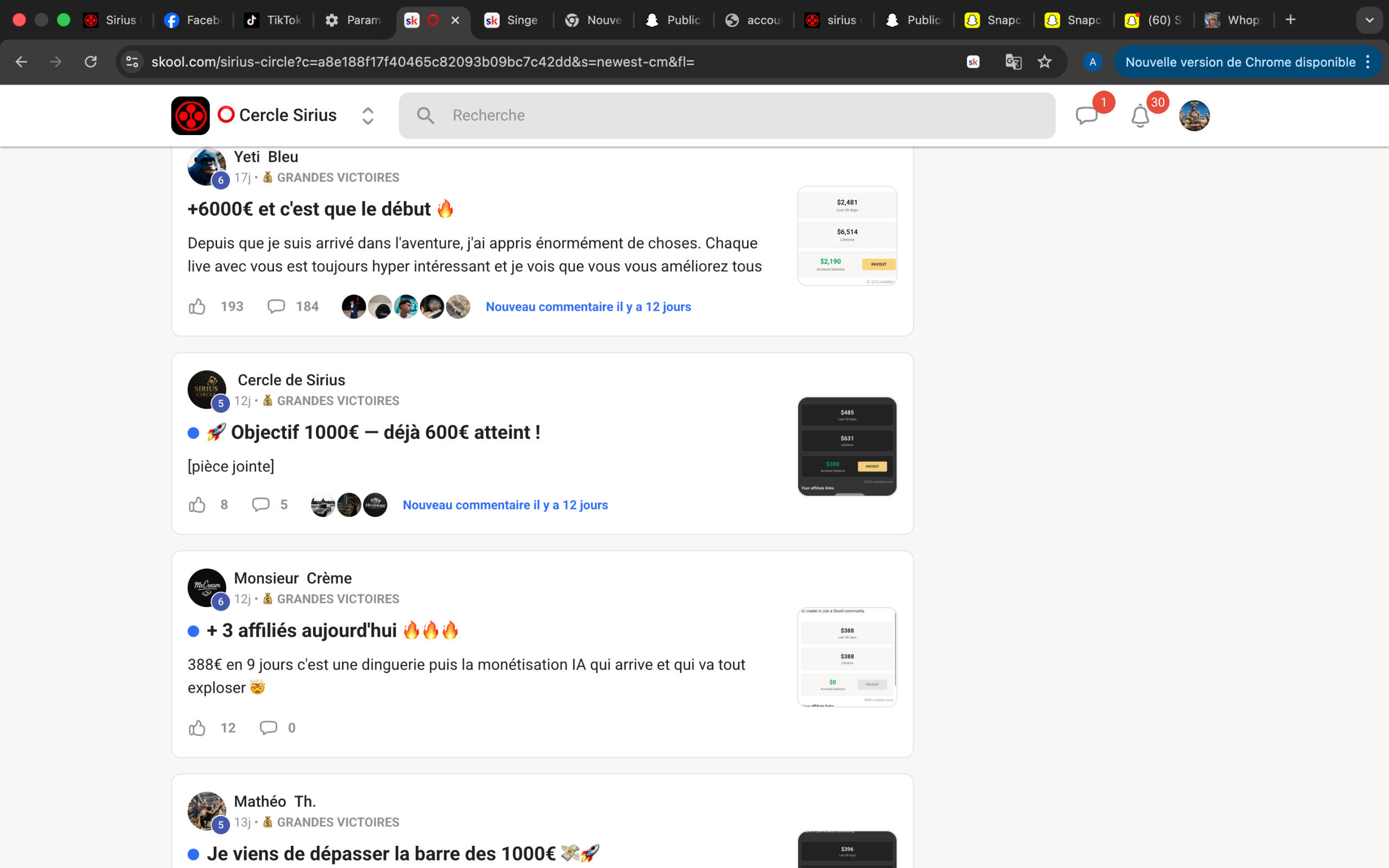Open site information settings in address bar
Screen dimensions: 1389x868
[132, 62]
